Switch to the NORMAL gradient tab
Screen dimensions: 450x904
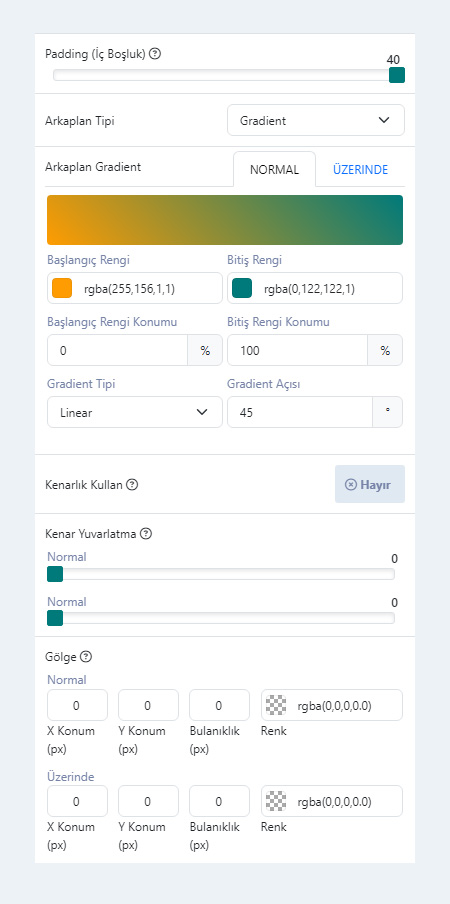[x=274, y=170]
